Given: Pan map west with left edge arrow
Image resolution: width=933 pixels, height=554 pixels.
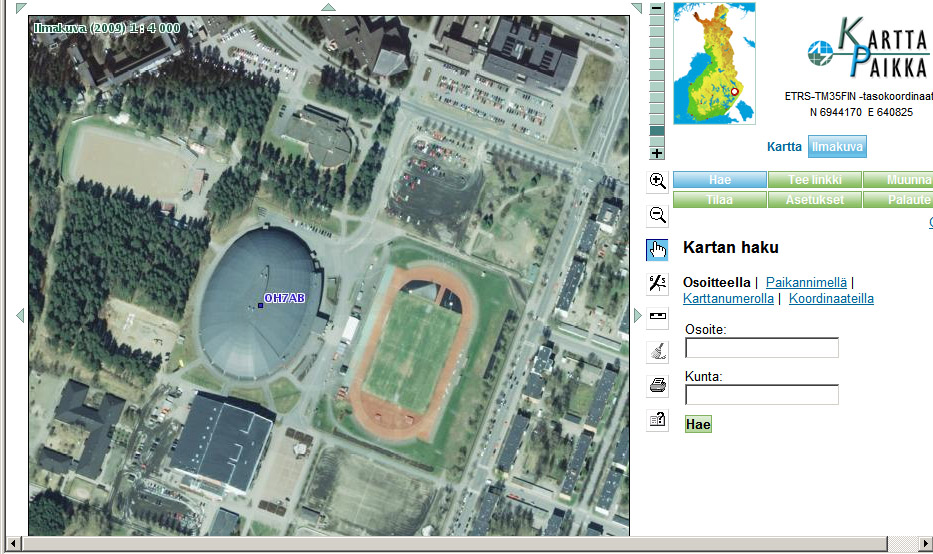Looking at the screenshot, I should (x=19, y=316).
